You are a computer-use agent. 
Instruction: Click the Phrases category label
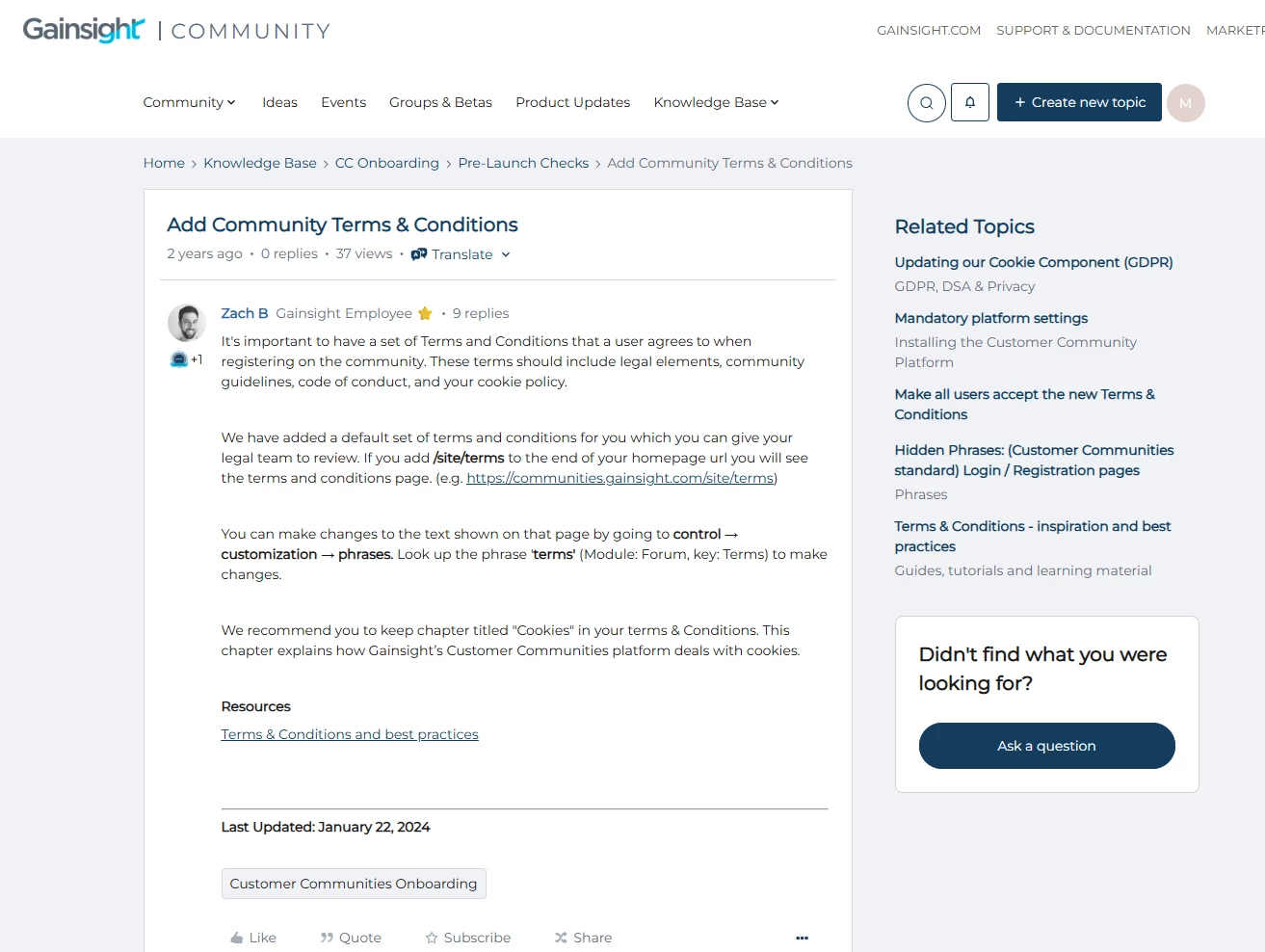point(921,494)
